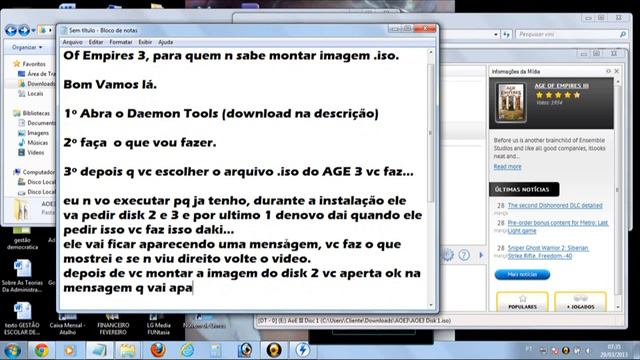Viewport: 640px width, 360px height.
Task: Click the Read more link
Action: [507, 167]
